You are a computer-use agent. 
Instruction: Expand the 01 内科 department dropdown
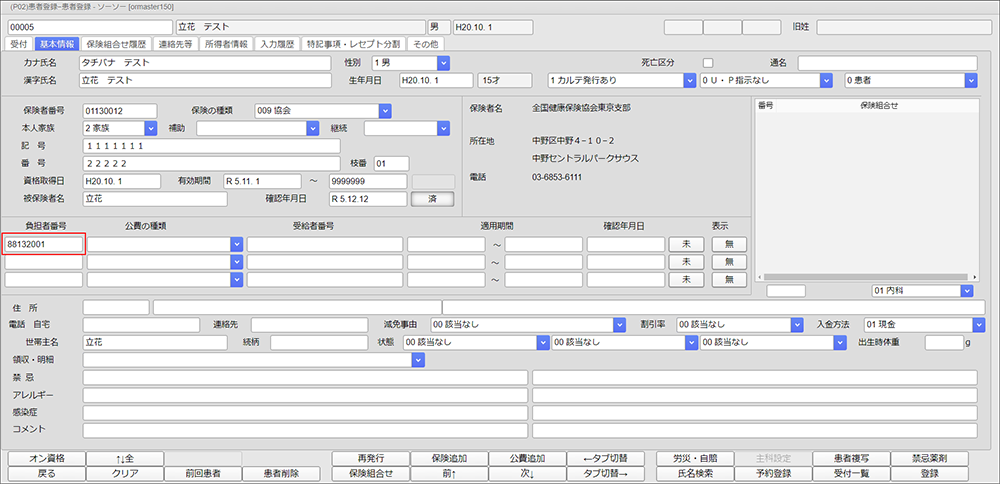pyautogui.click(x=966, y=291)
